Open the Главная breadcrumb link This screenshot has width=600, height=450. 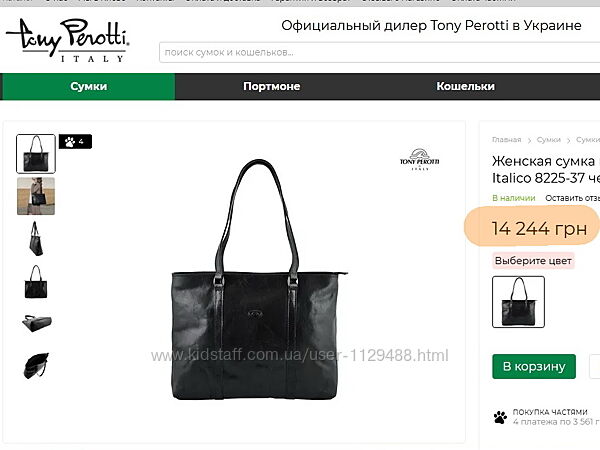506,140
